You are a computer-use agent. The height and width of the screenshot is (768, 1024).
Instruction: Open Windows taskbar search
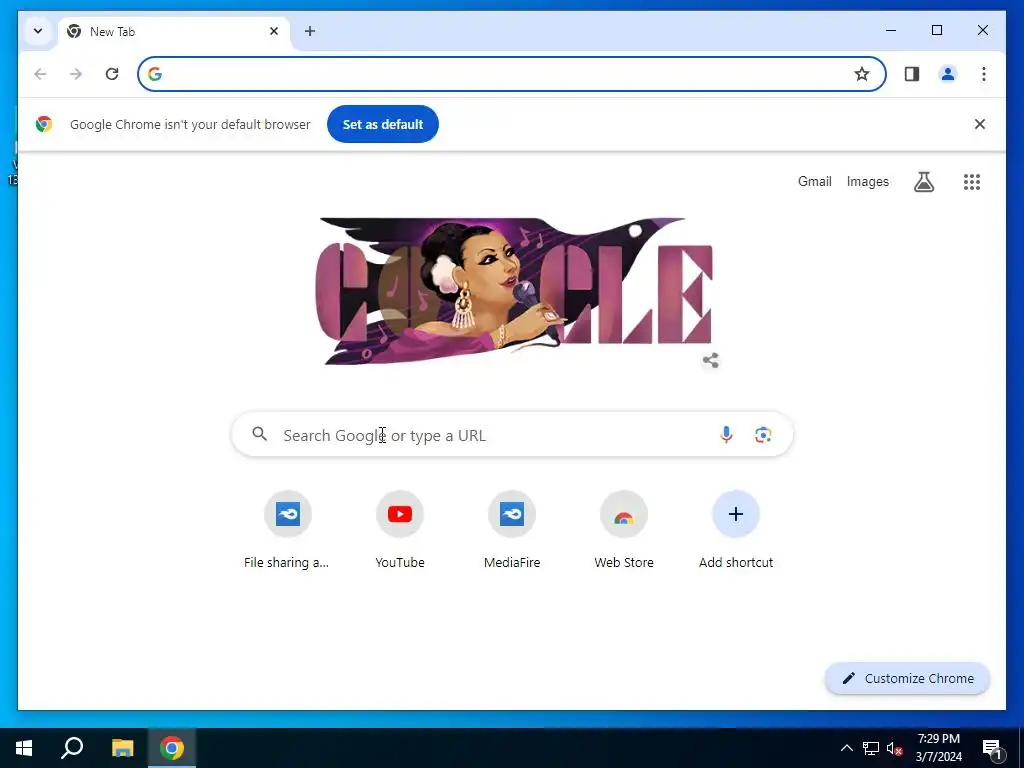pos(72,748)
